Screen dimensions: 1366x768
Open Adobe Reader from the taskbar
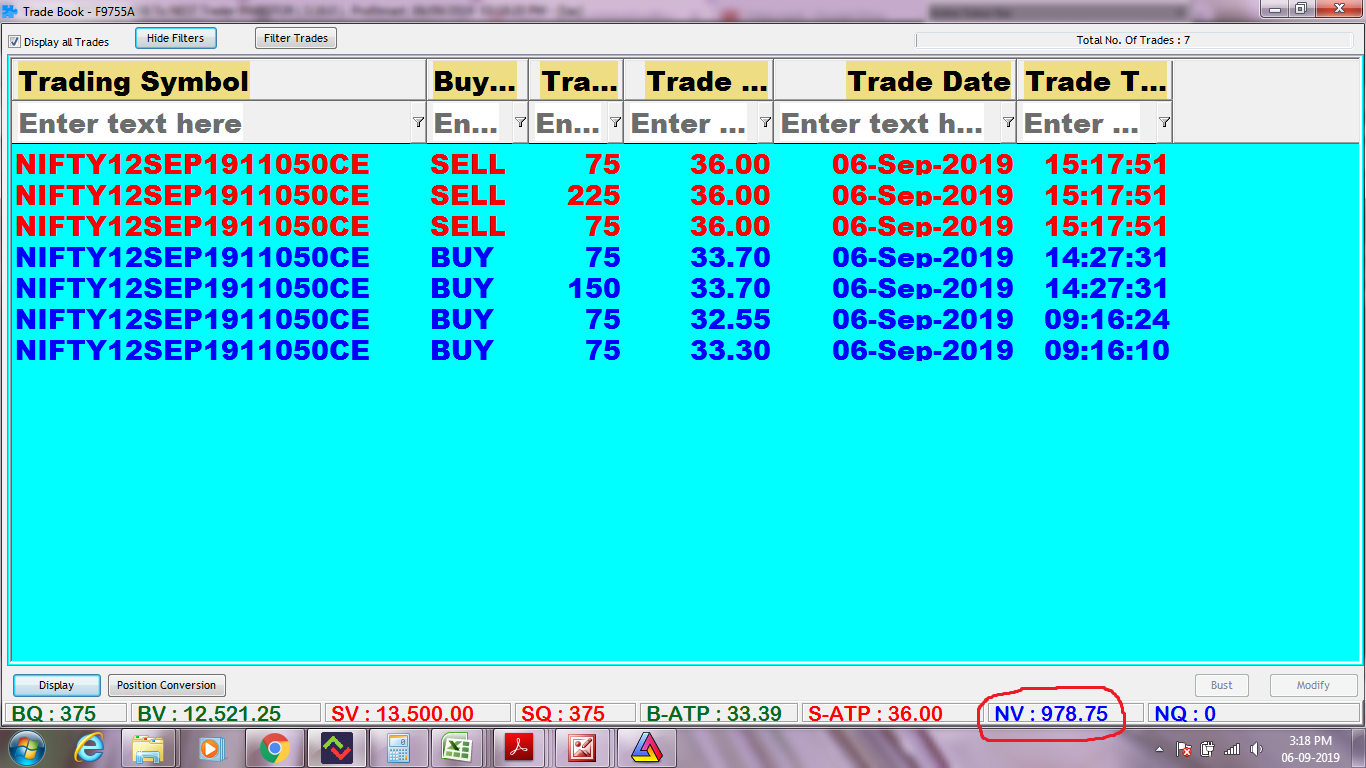click(520, 747)
